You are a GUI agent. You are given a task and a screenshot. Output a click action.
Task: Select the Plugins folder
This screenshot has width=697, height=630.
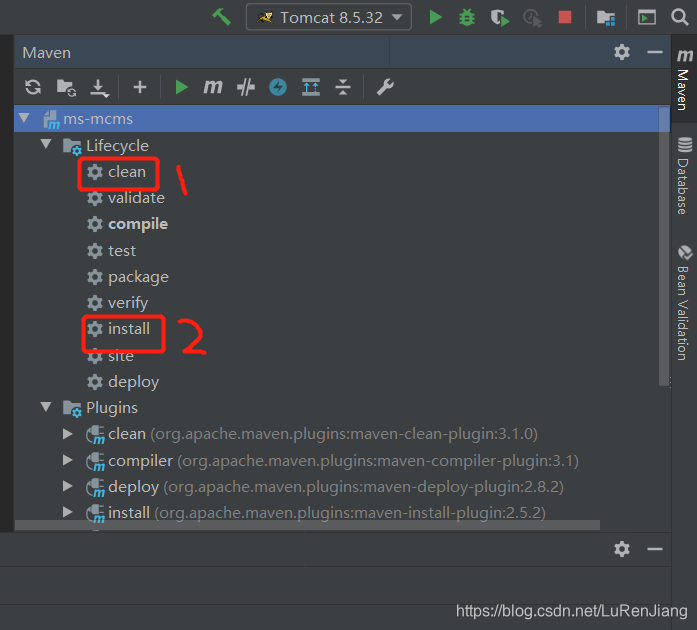(x=100, y=408)
